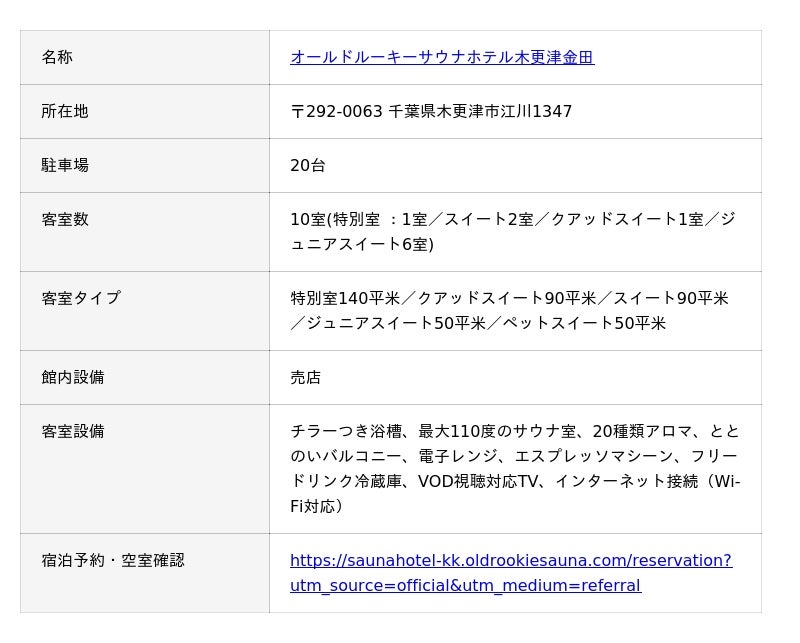This screenshot has height=643, width=800.
Task: Click the postal code 〒292-0063 text
Action: 336,111
